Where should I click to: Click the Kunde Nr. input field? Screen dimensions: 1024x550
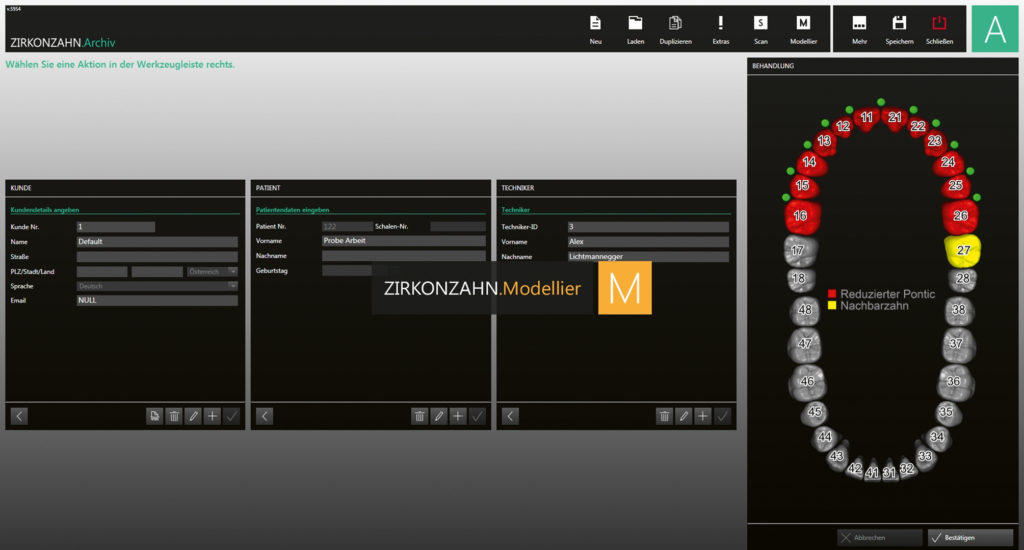click(x=116, y=227)
